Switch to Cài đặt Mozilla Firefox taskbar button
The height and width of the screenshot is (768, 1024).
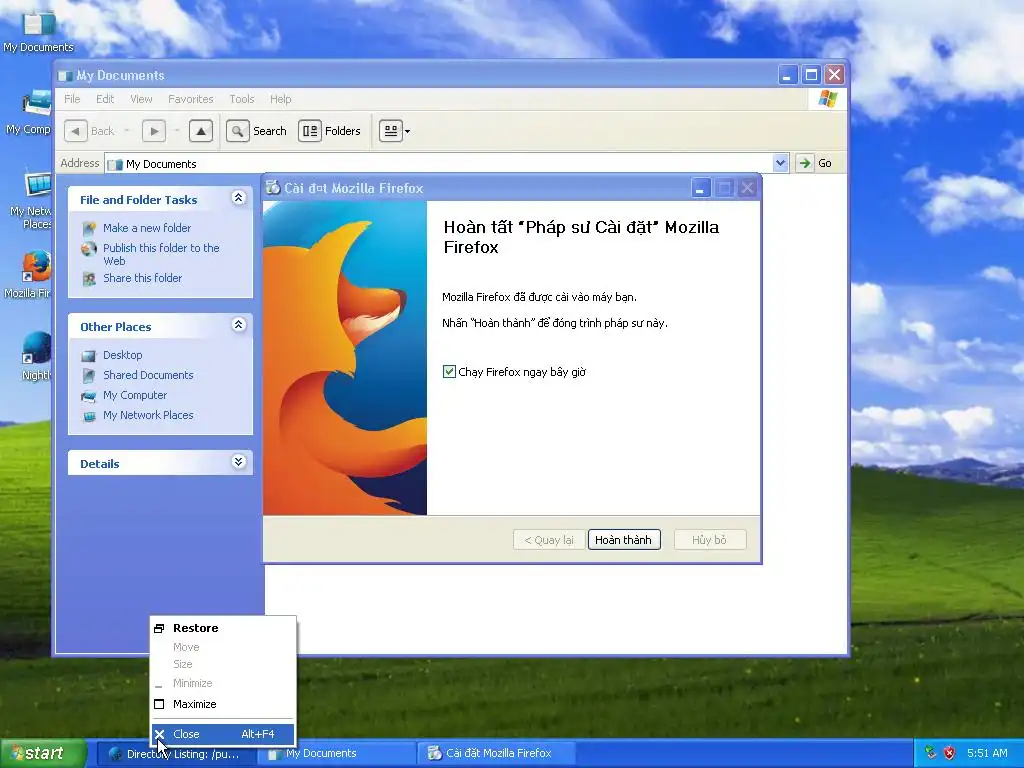point(495,754)
